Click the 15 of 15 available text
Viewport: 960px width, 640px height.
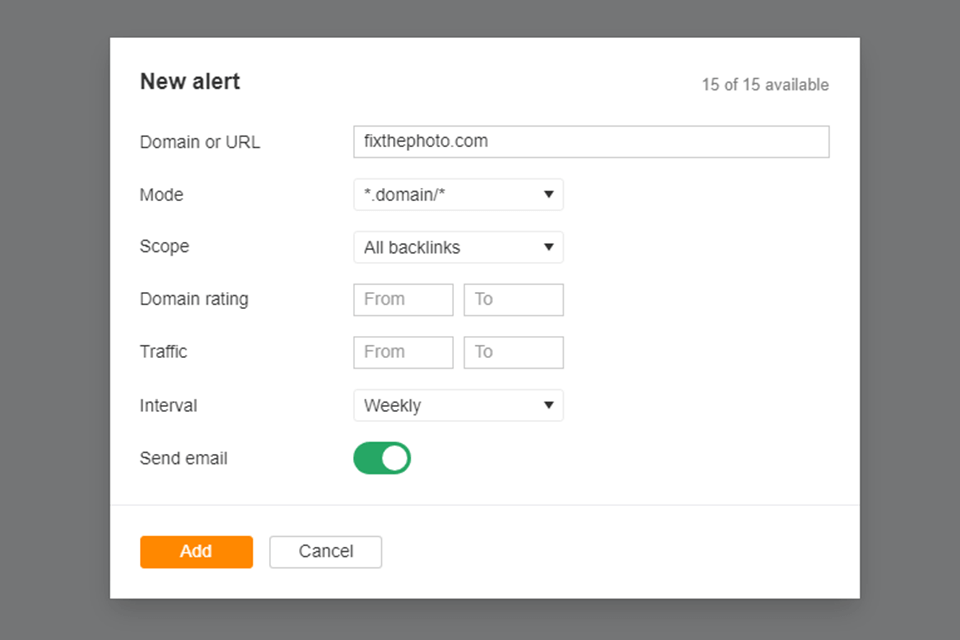click(x=765, y=85)
